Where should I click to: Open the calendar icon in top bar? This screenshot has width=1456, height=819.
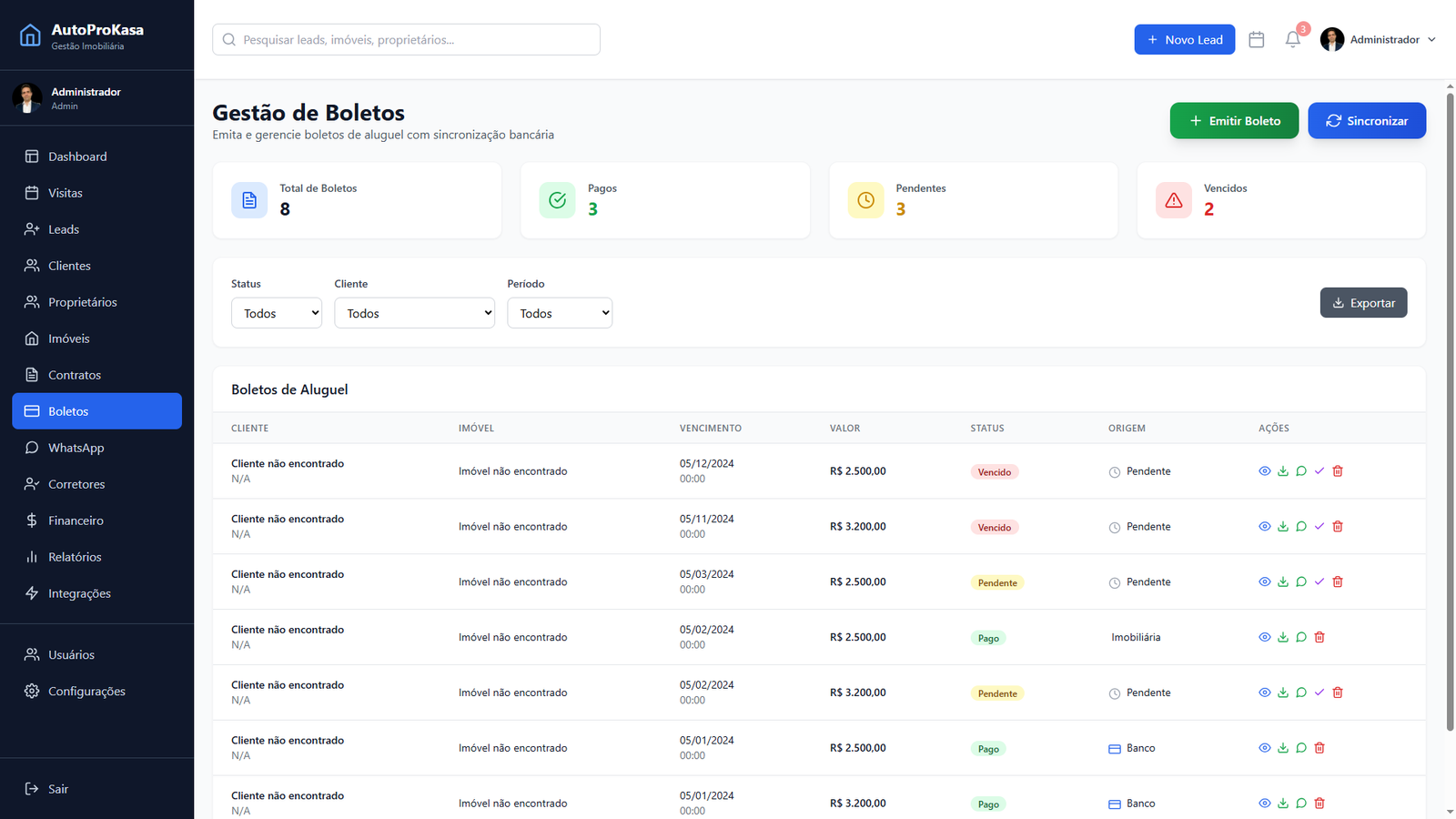point(1257,40)
